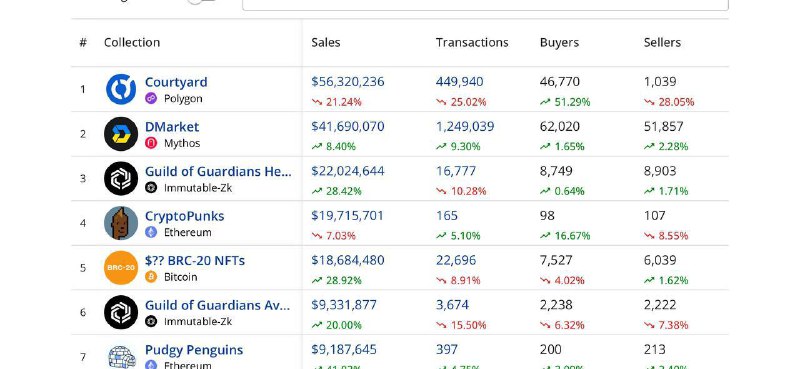Click the orange BRC-20 logo icon

coord(121,267)
